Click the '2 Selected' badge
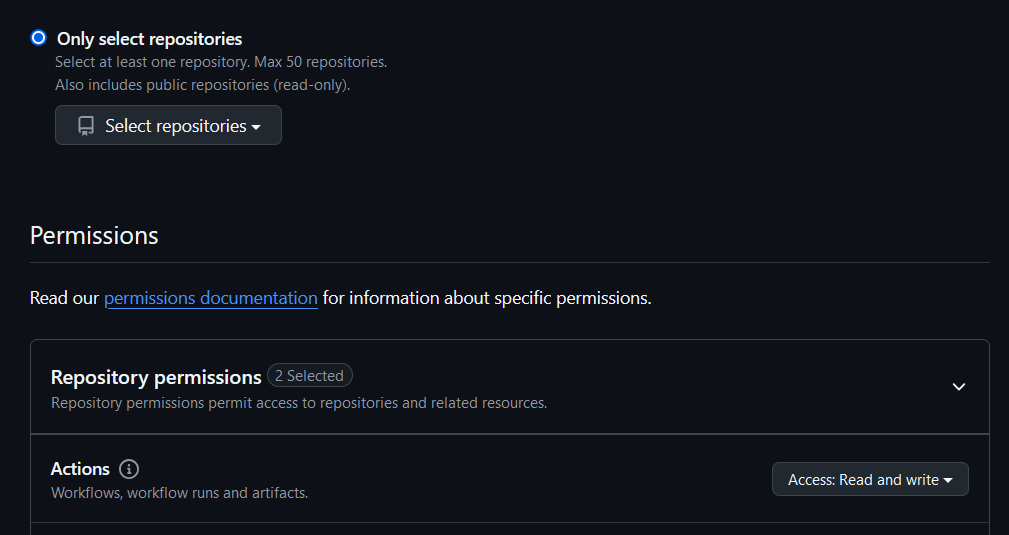This screenshot has width=1009, height=535. click(x=310, y=376)
